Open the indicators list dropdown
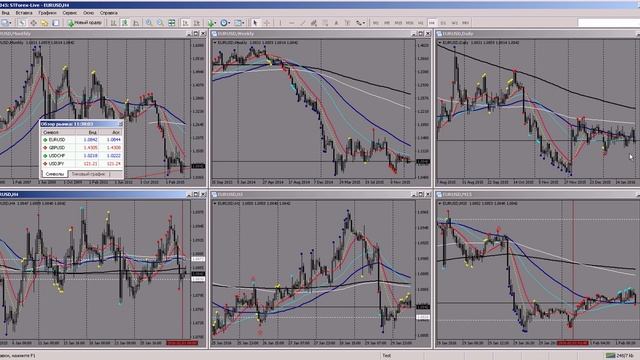Viewport: 640px width, 360px height. pos(212,23)
